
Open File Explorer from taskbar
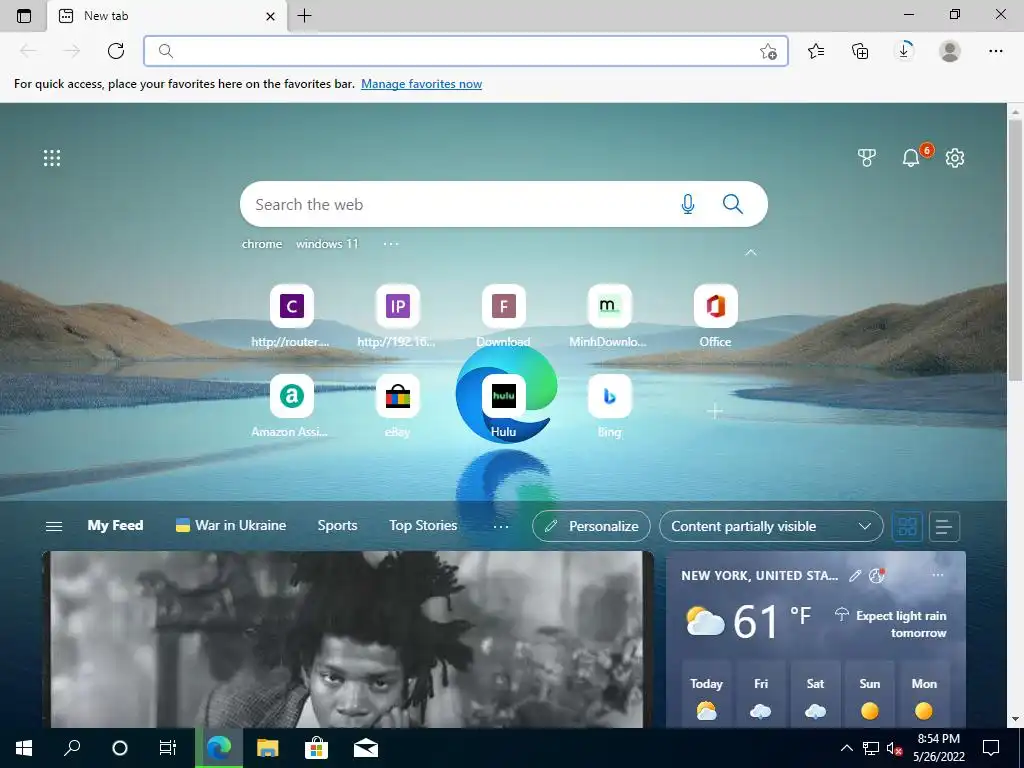tap(268, 748)
